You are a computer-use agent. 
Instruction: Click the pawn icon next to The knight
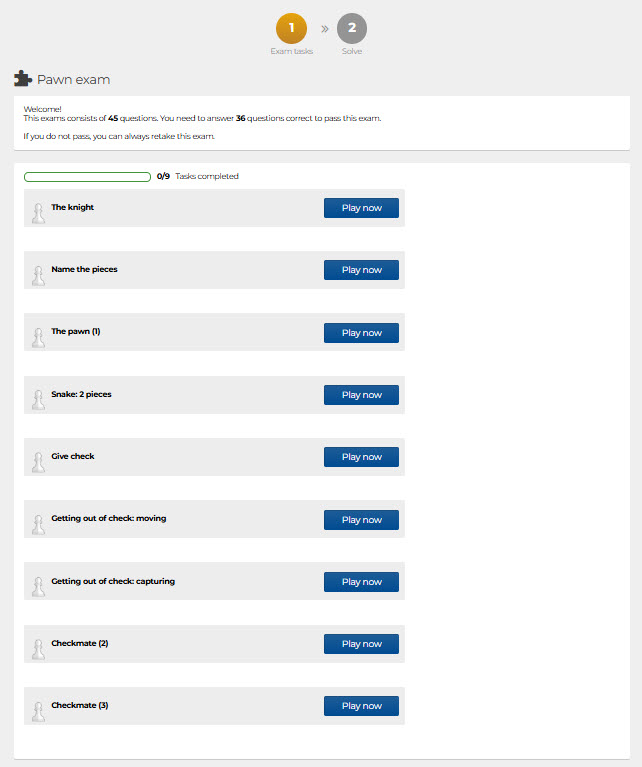38,212
